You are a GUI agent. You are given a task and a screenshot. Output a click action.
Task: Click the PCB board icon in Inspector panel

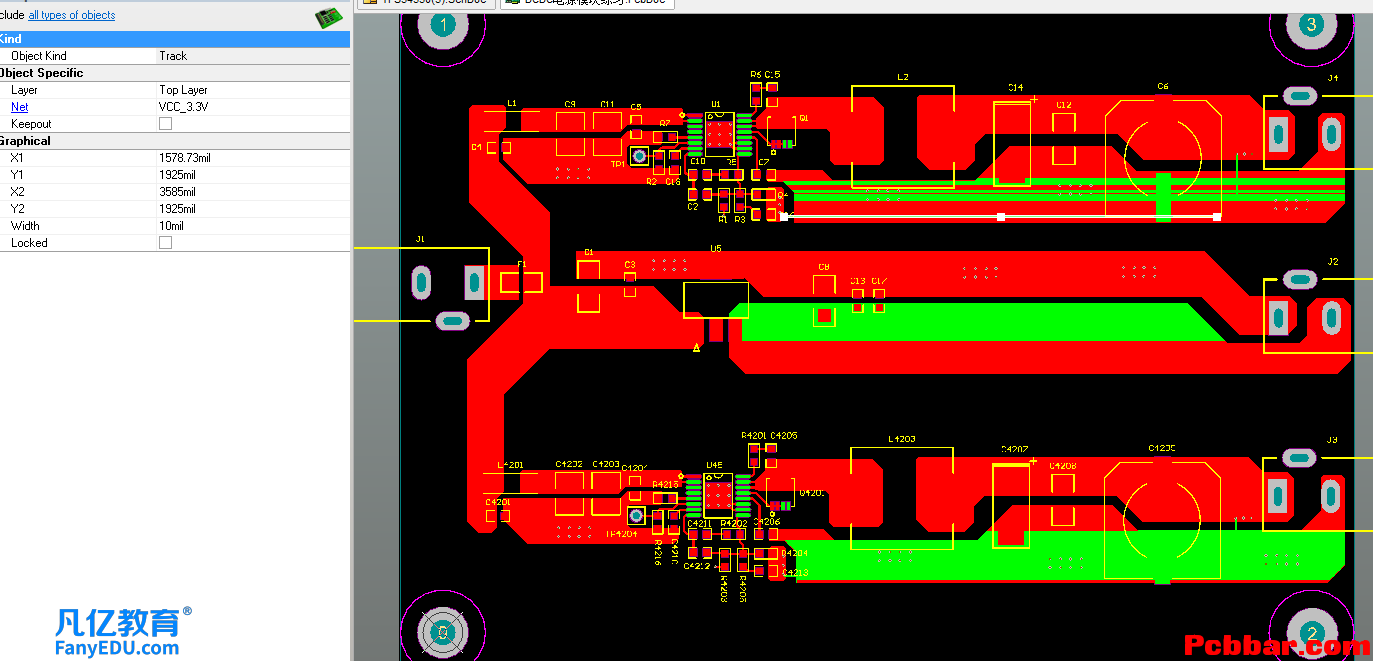coord(329,17)
